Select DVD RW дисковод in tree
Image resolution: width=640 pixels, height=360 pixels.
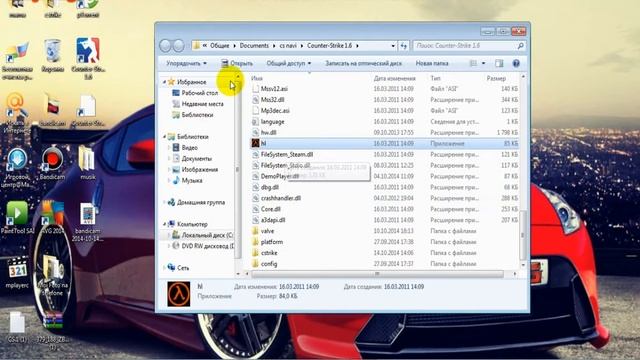[203, 246]
